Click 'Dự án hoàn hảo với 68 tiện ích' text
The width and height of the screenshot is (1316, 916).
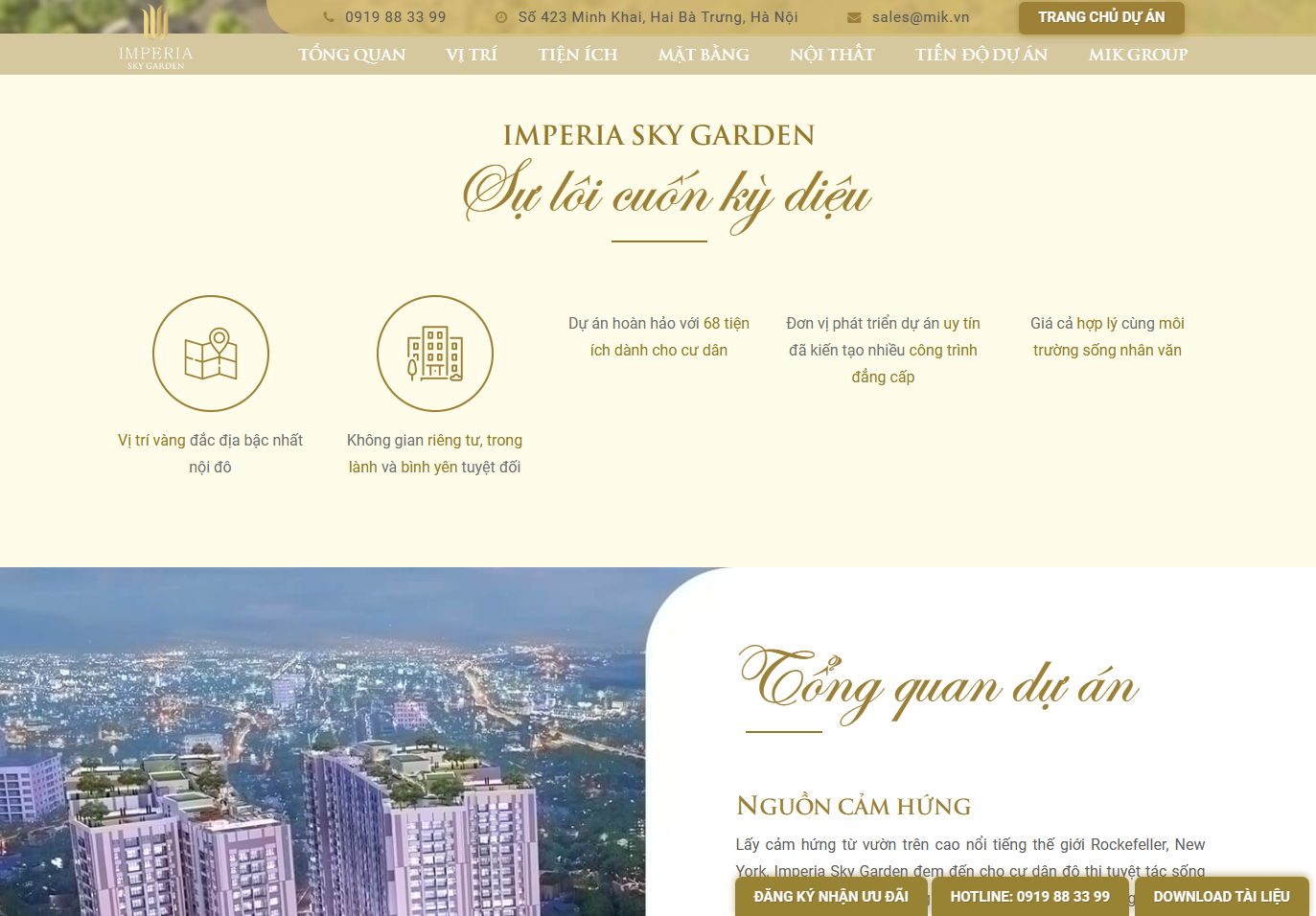(658, 336)
